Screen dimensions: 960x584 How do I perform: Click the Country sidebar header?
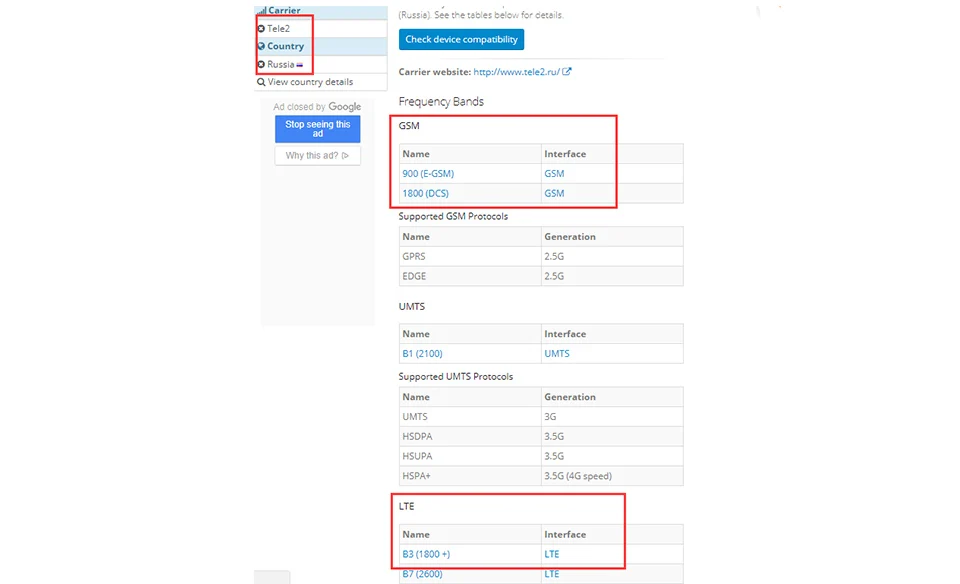pos(321,46)
